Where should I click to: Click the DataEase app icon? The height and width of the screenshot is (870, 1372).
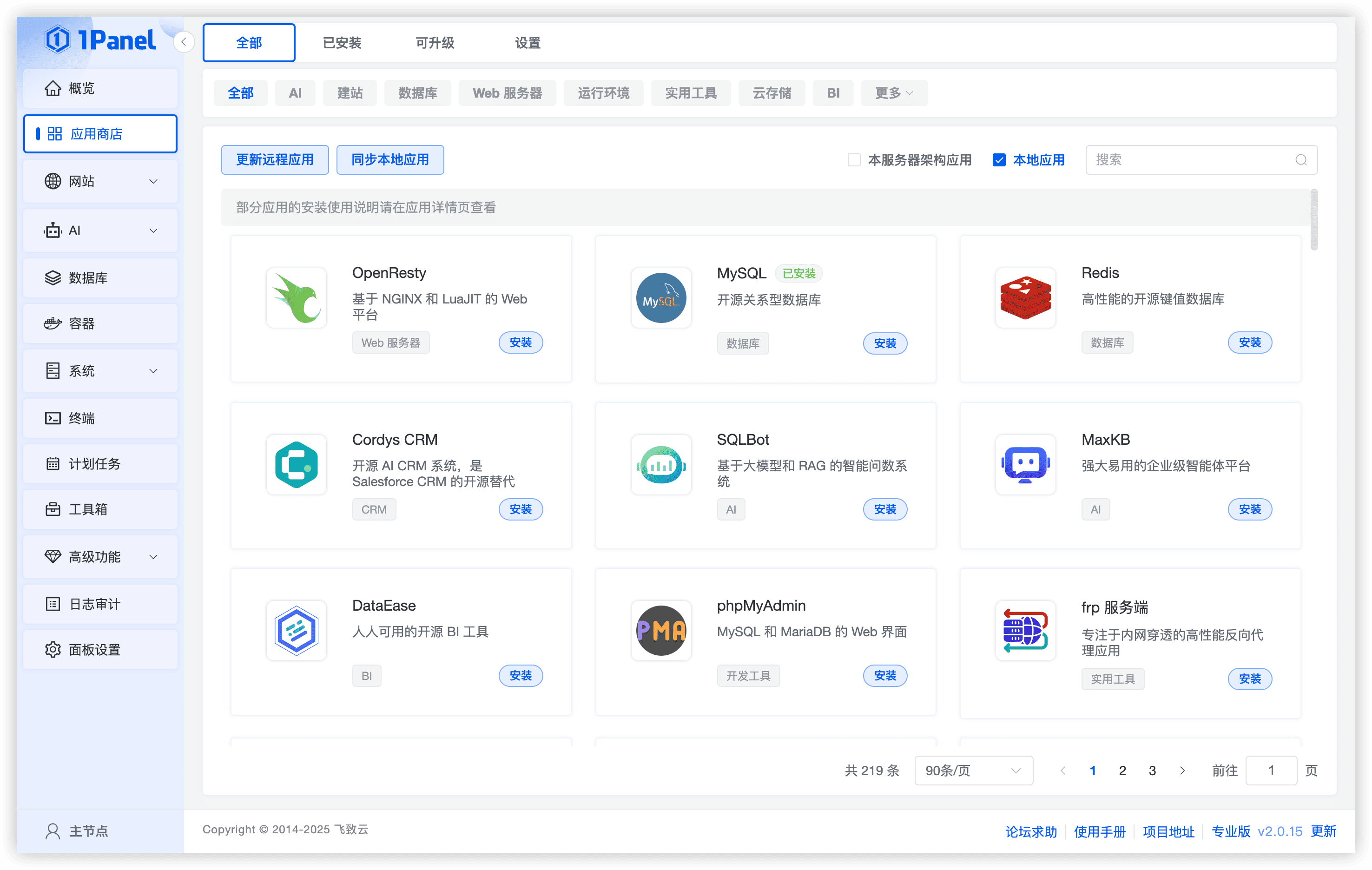296,631
